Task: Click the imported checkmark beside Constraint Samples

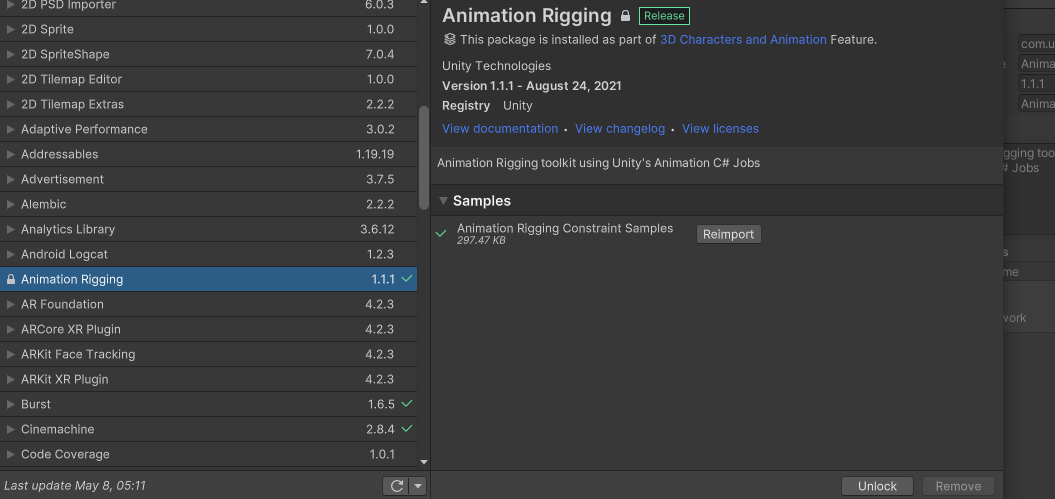Action: (x=441, y=234)
